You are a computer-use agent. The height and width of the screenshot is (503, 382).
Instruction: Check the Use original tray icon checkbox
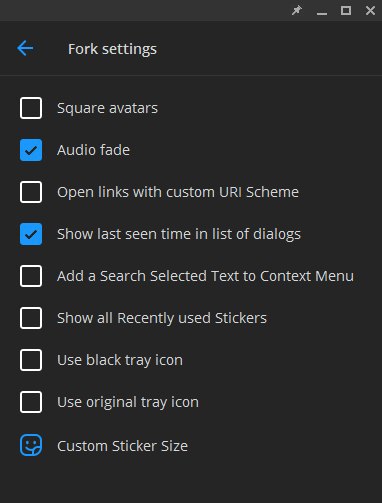[x=31, y=402]
